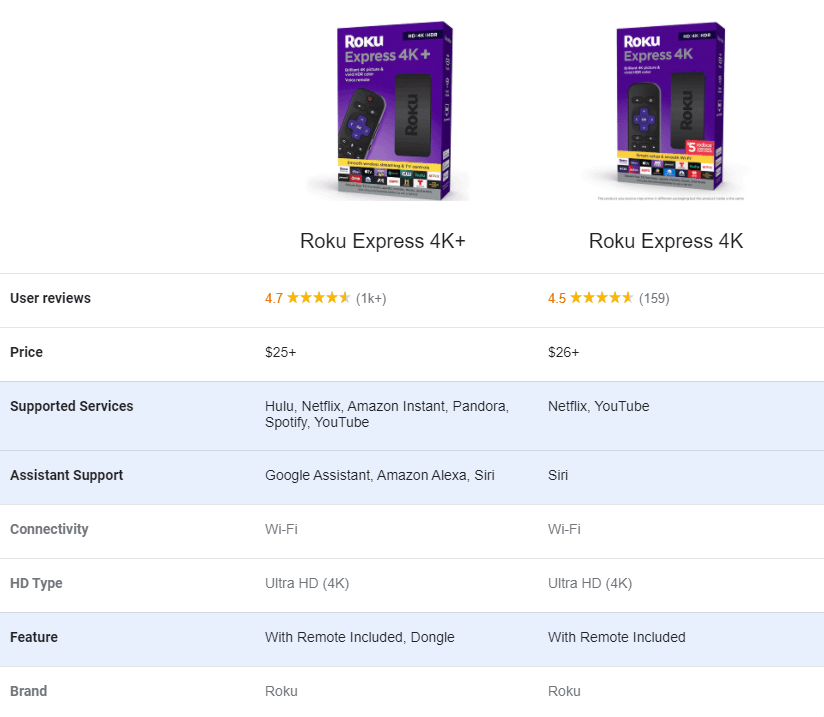
Task: Open the Roku Express 4K+ product title
Action: click(383, 242)
